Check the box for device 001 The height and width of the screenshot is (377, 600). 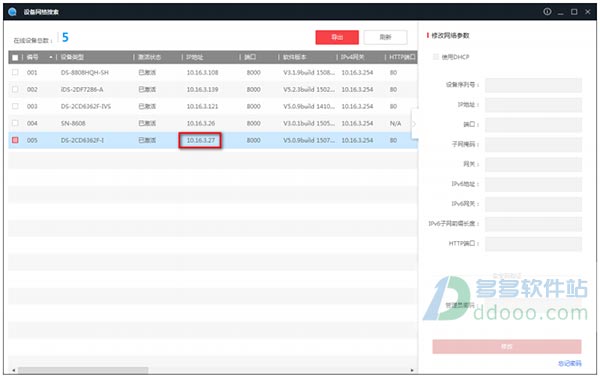point(15,72)
